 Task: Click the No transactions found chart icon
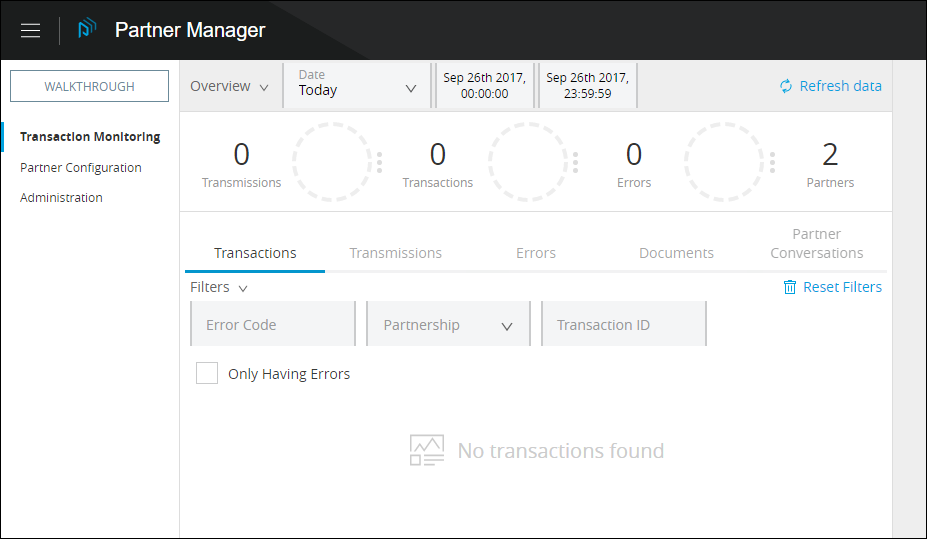(x=427, y=451)
